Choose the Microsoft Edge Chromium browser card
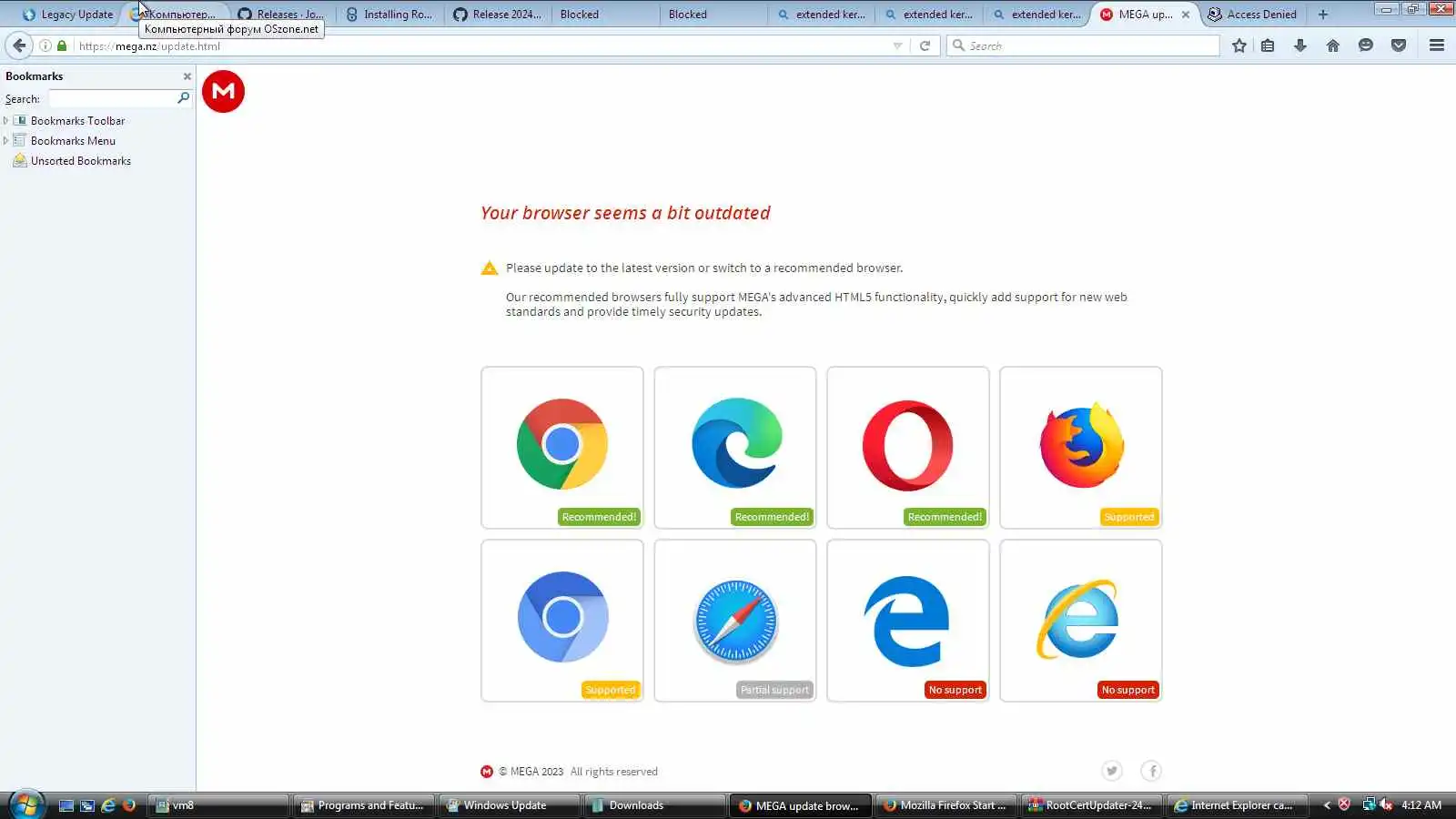 pyautogui.click(x=735, y=448)
